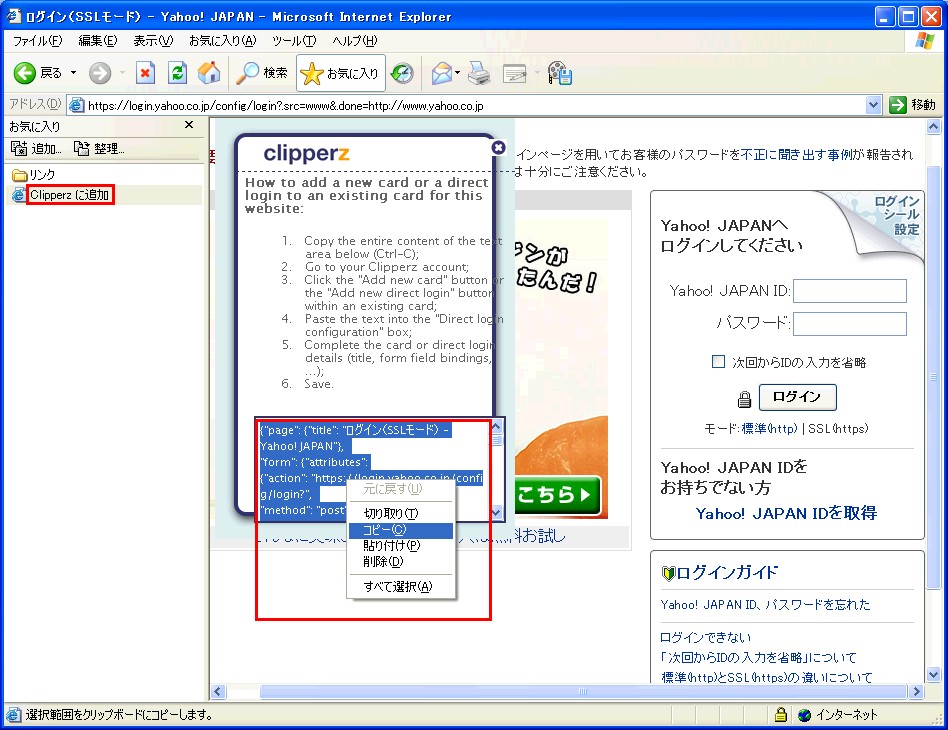948x730 pixels.
Task: Choose 切り取り(T) in the context menu
Action: tap(400, 513)
